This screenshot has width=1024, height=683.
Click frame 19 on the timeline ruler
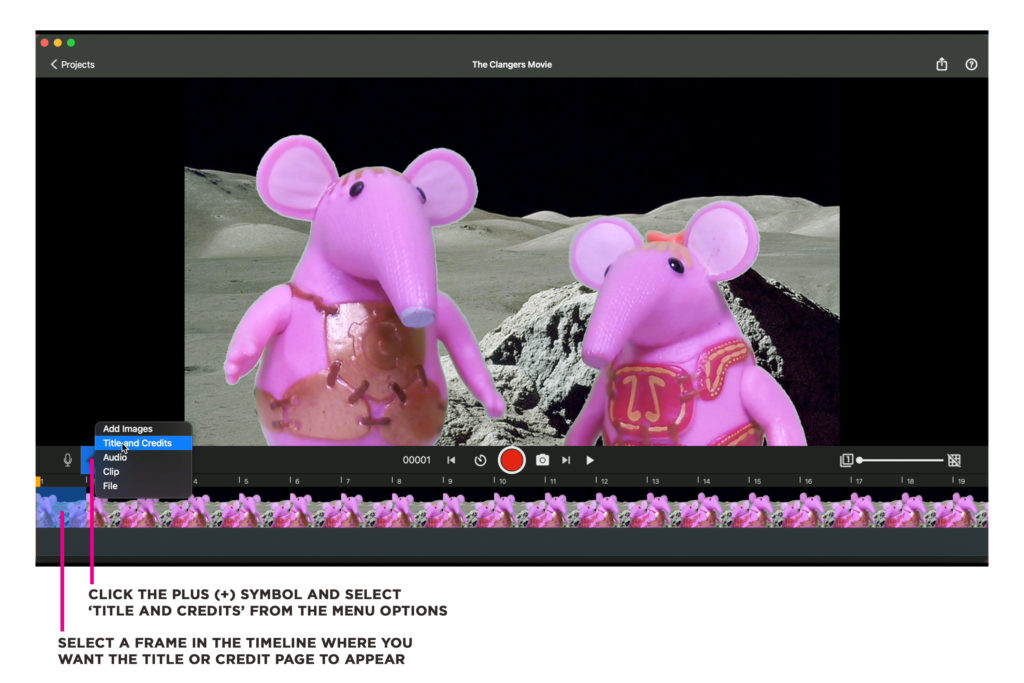(x=959, y=481)
